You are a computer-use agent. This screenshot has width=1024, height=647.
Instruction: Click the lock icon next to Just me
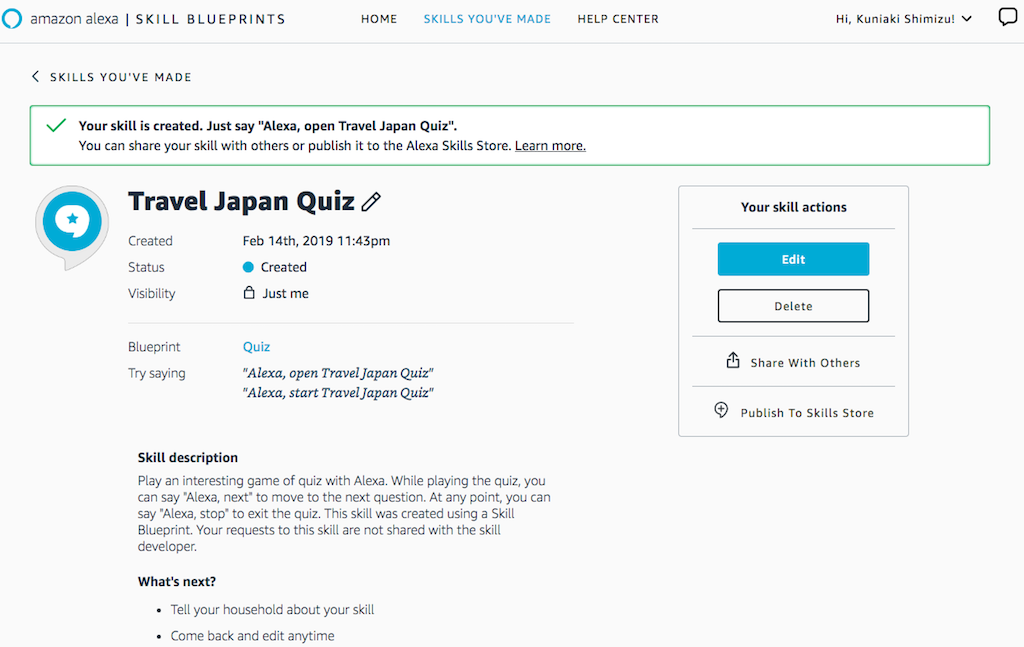[249, 292]
